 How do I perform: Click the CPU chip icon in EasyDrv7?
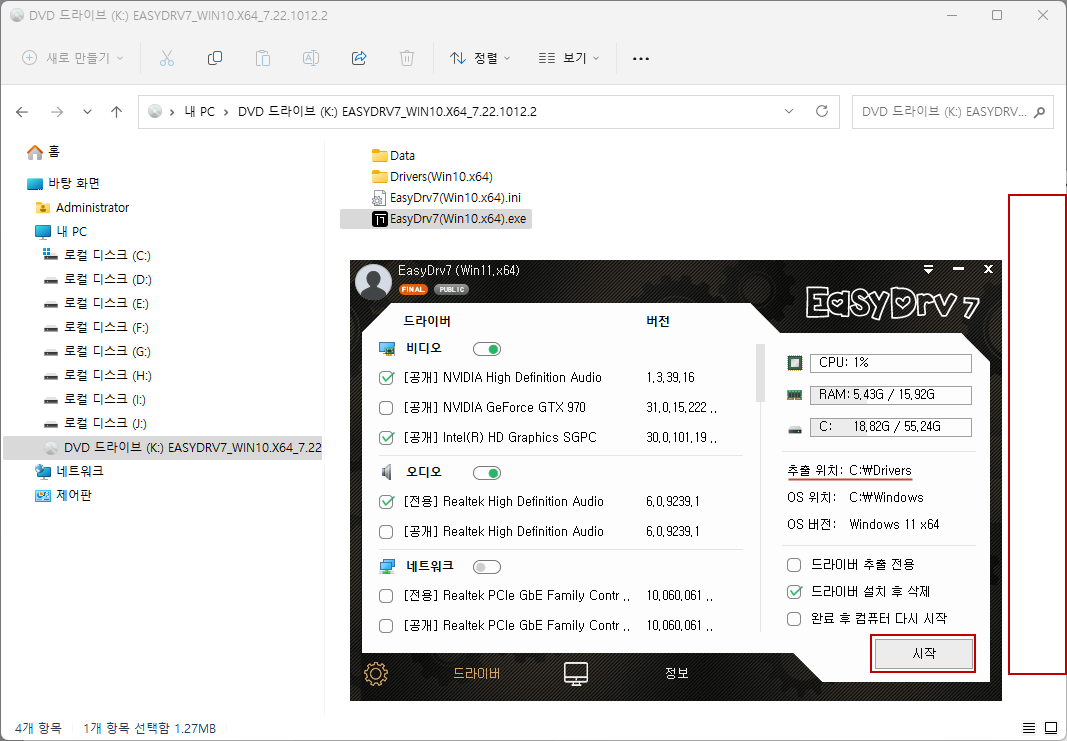point(794,363)
